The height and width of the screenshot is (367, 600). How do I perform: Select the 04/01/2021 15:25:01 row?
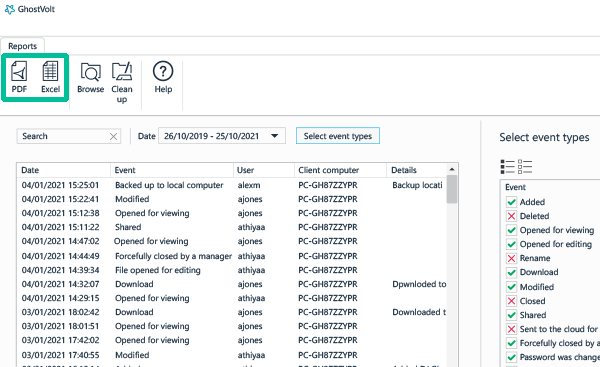click(232, 185)
